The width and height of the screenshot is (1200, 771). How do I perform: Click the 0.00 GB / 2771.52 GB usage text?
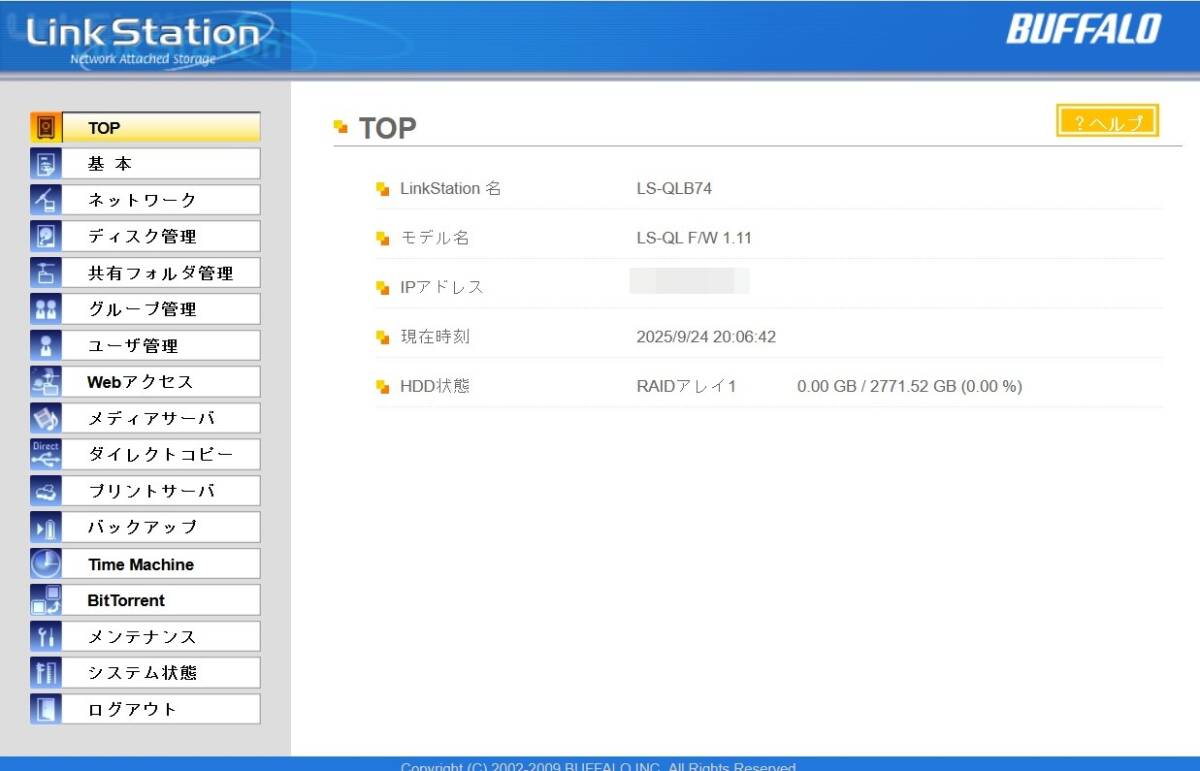coord(909,386)
